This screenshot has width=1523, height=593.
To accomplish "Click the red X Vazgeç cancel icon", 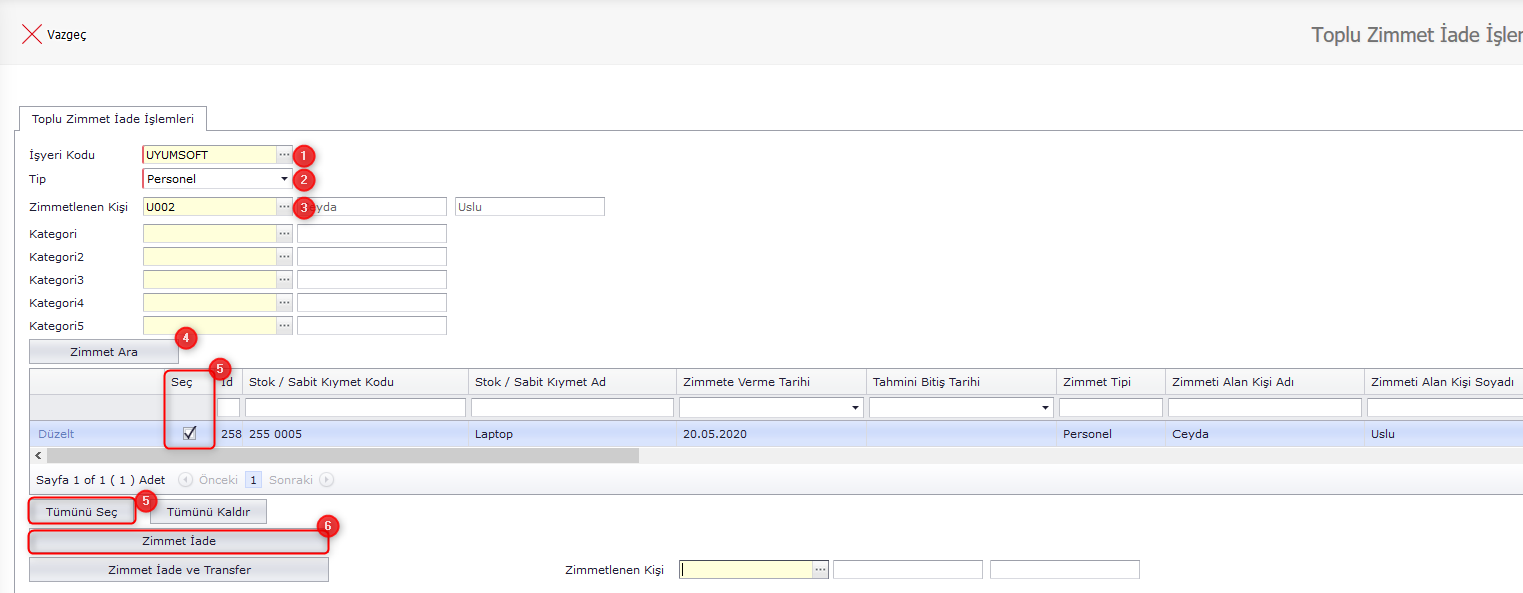I will point(31,35).
